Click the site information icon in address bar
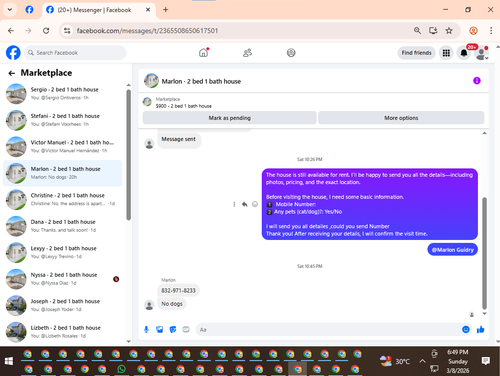500x376 pixels. pos(67,31)
